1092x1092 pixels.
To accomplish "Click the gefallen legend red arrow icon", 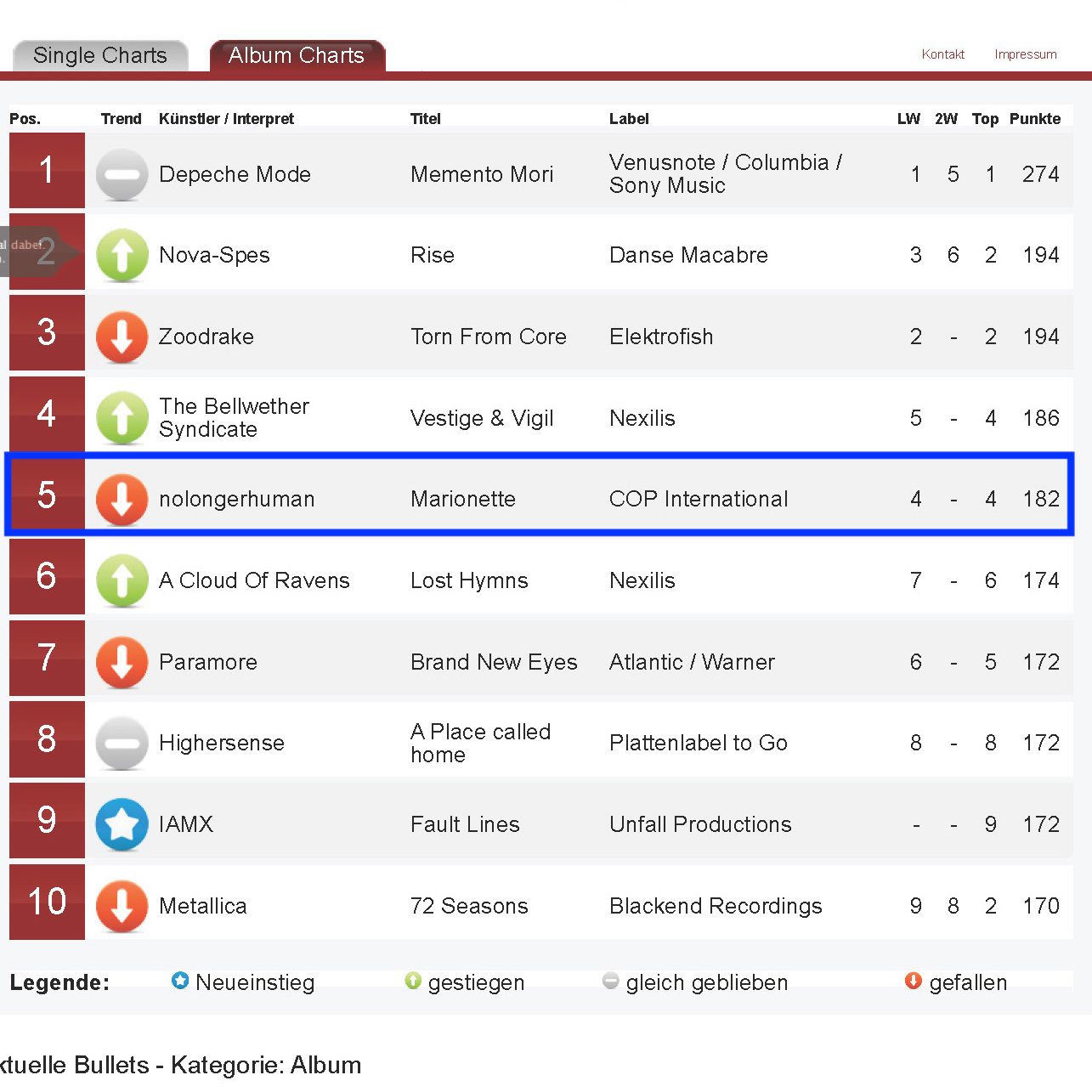I will point(913,982).
